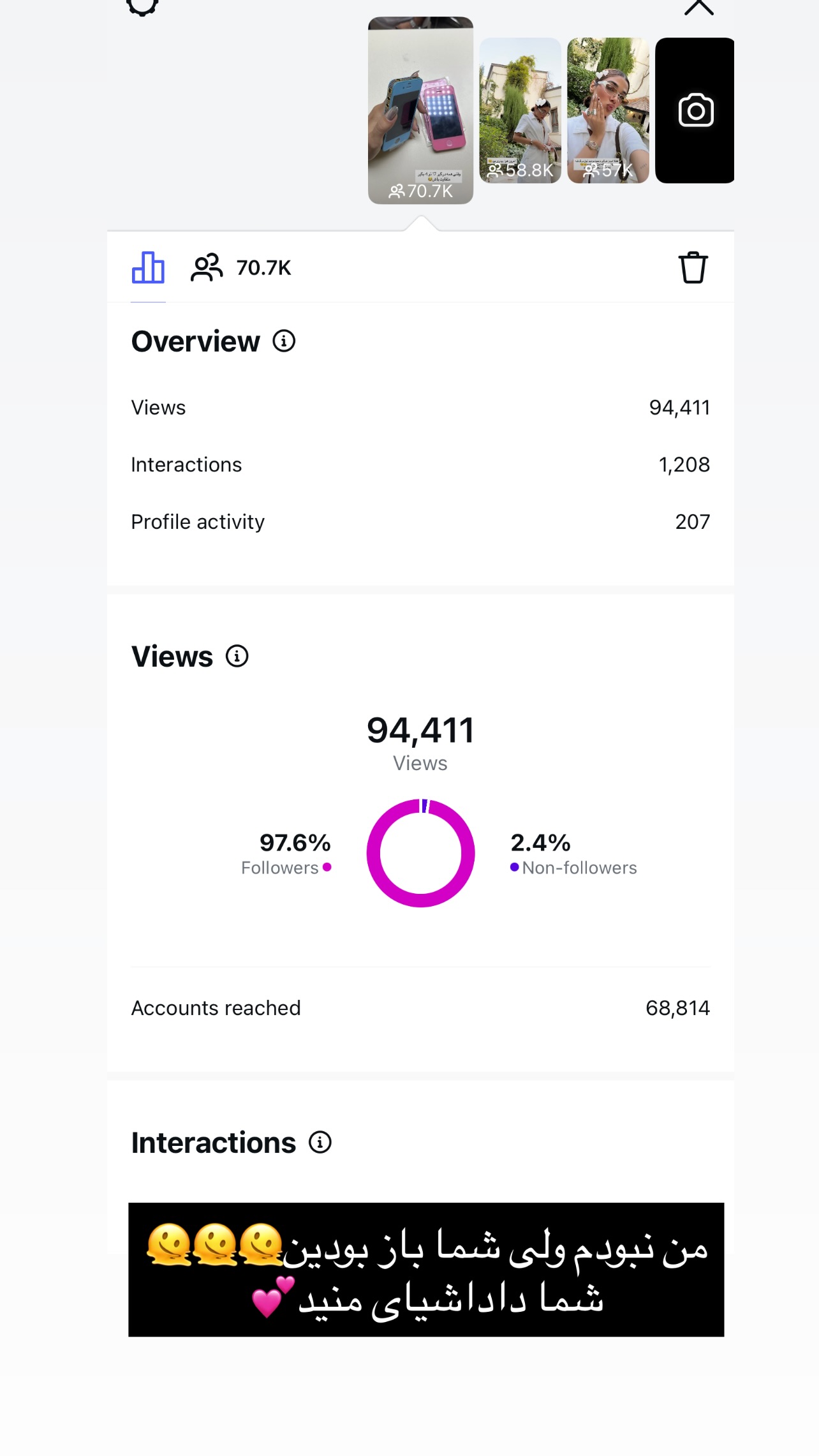Tap the 2.4% Non-followers legend
The image size is (819, 1456).
573,854
